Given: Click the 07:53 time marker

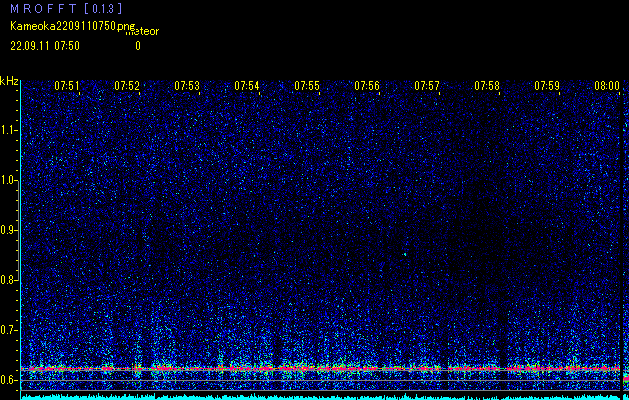Looking at the screenshot, I should 187,85.
